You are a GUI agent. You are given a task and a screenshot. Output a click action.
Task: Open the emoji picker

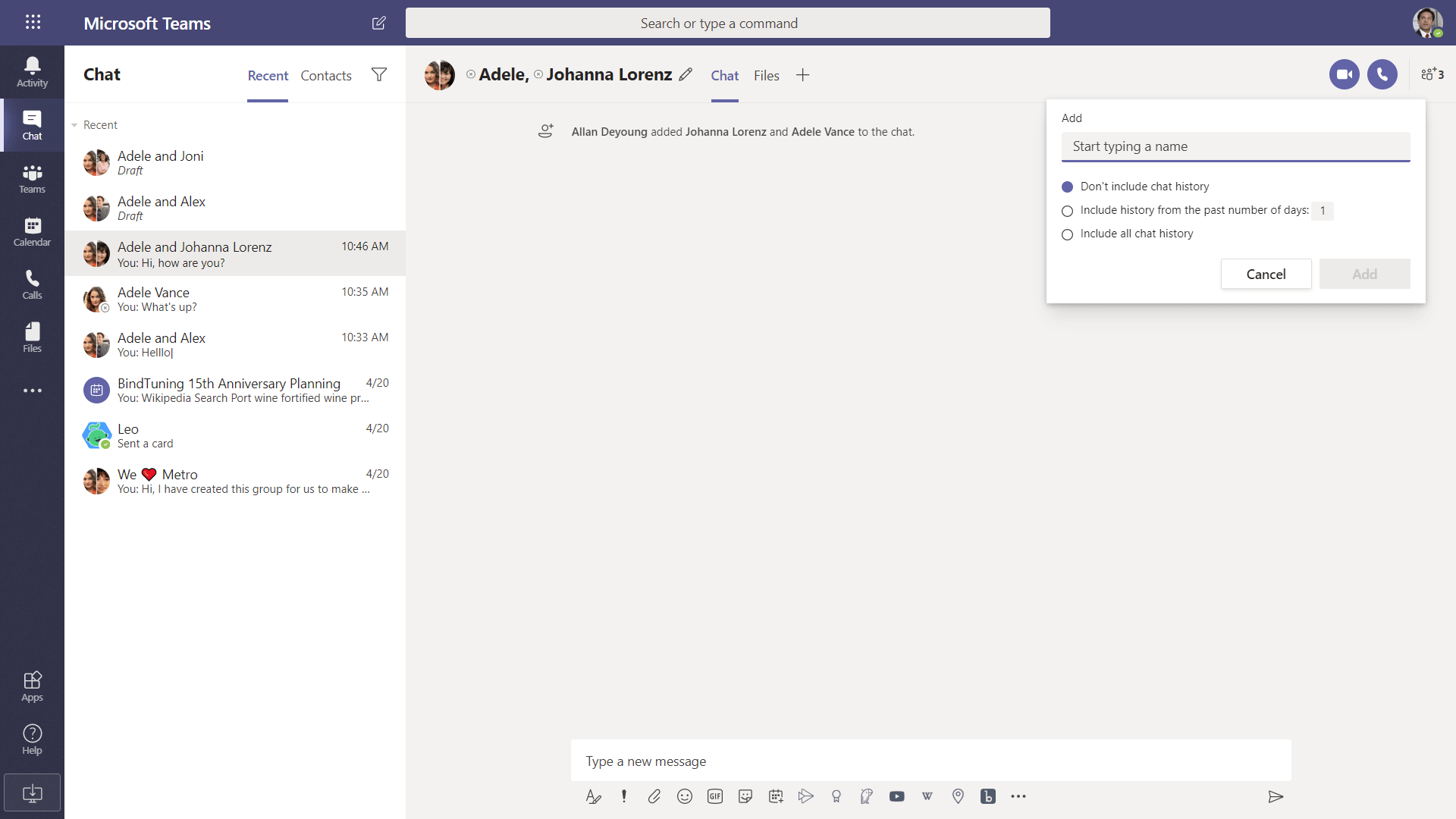point(684,796)
